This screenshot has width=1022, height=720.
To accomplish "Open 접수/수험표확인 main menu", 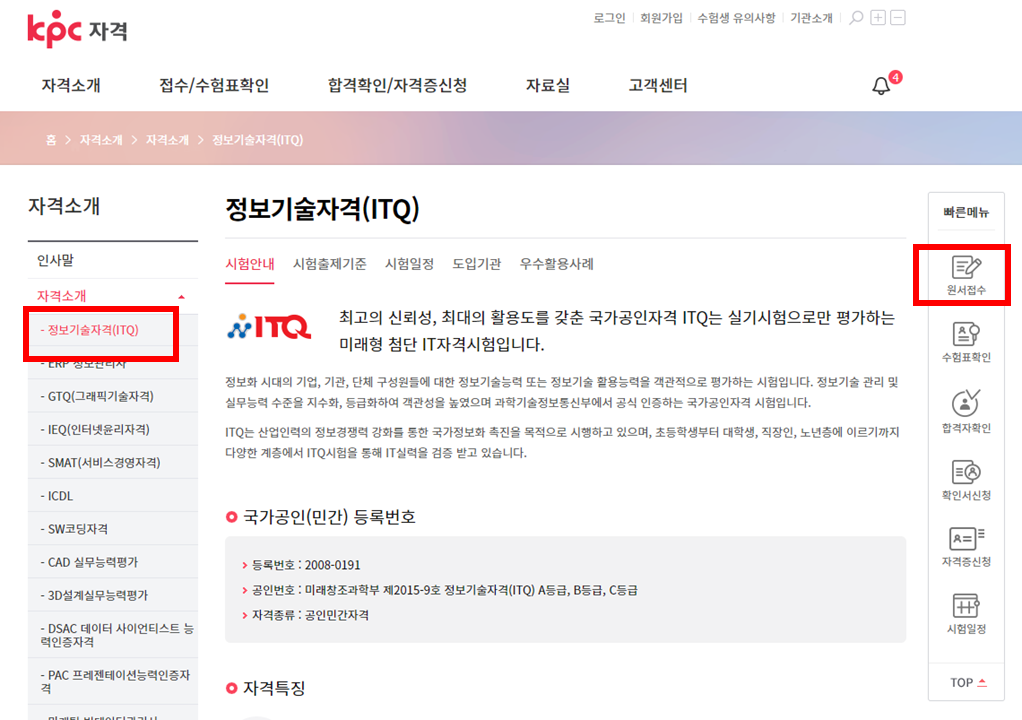I will [214, 85].
